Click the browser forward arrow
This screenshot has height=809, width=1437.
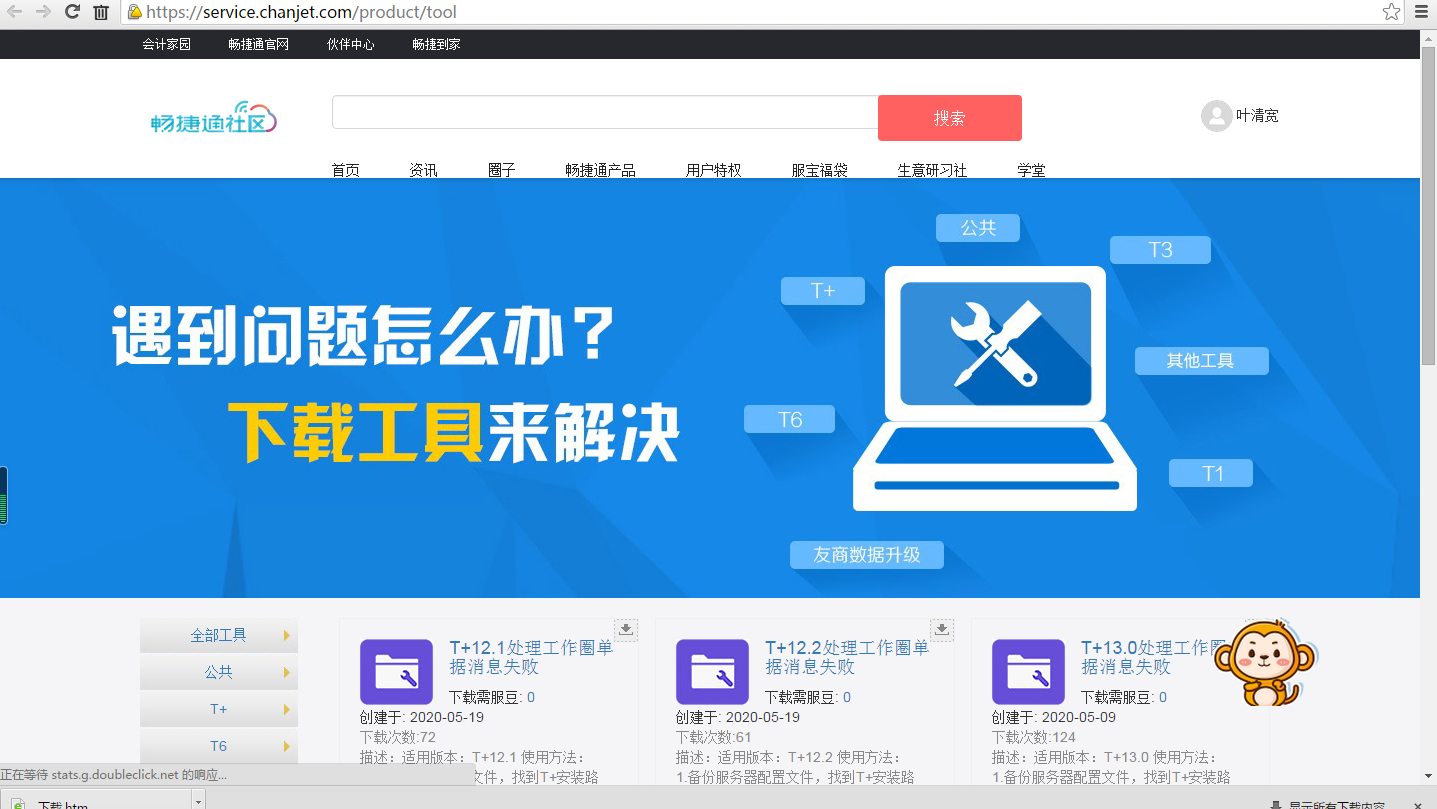pyautogui.click(x=43, y=12)
